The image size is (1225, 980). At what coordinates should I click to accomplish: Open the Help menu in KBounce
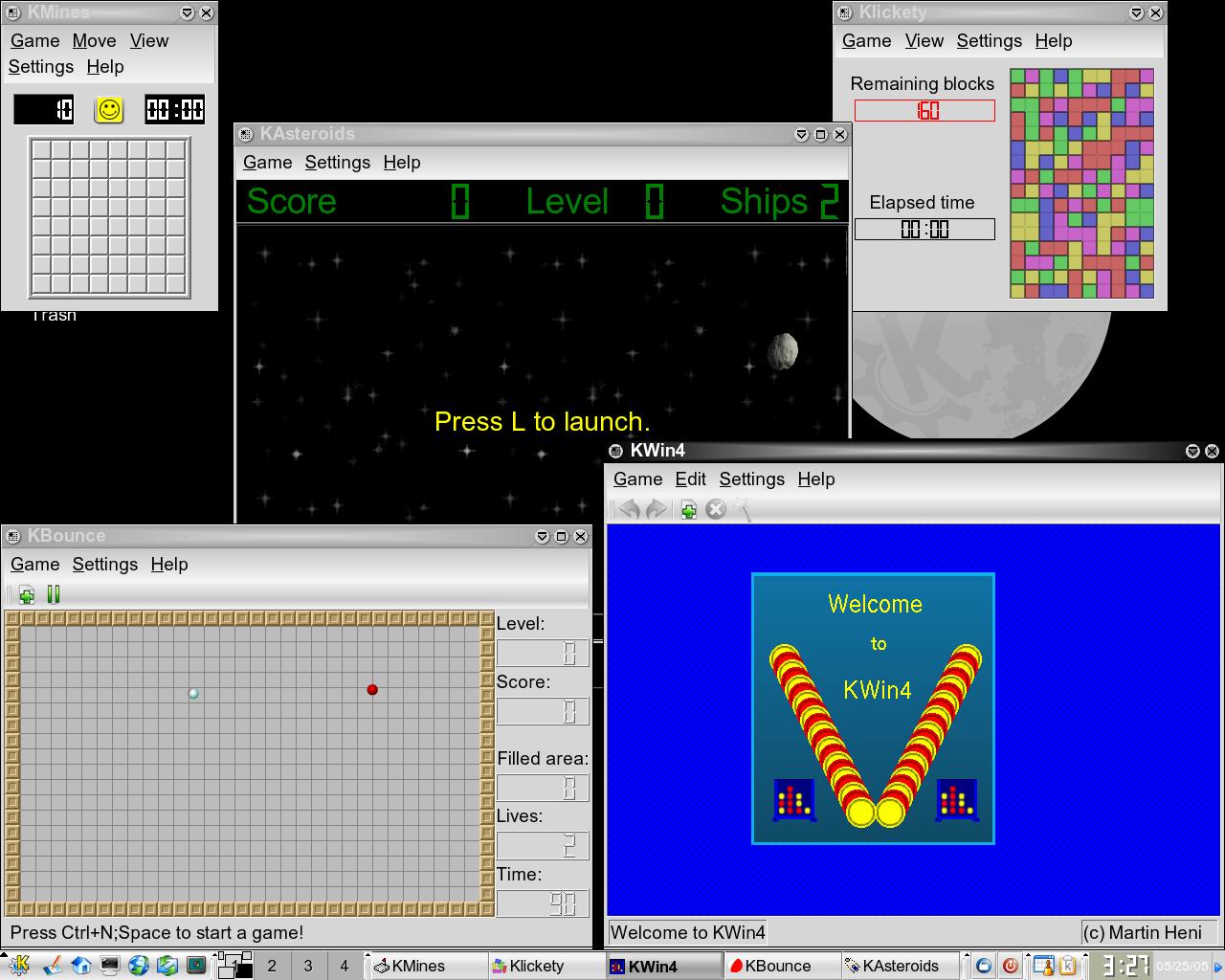[x=169, y=565]
